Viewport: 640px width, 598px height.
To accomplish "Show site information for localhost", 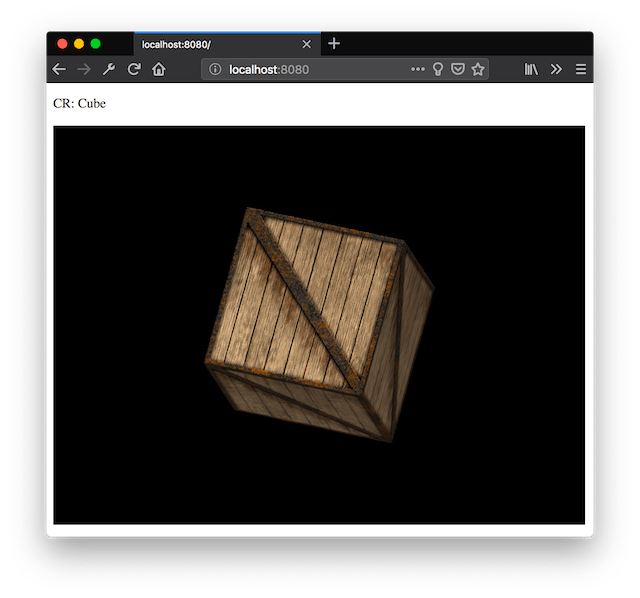I will point(215,69).
